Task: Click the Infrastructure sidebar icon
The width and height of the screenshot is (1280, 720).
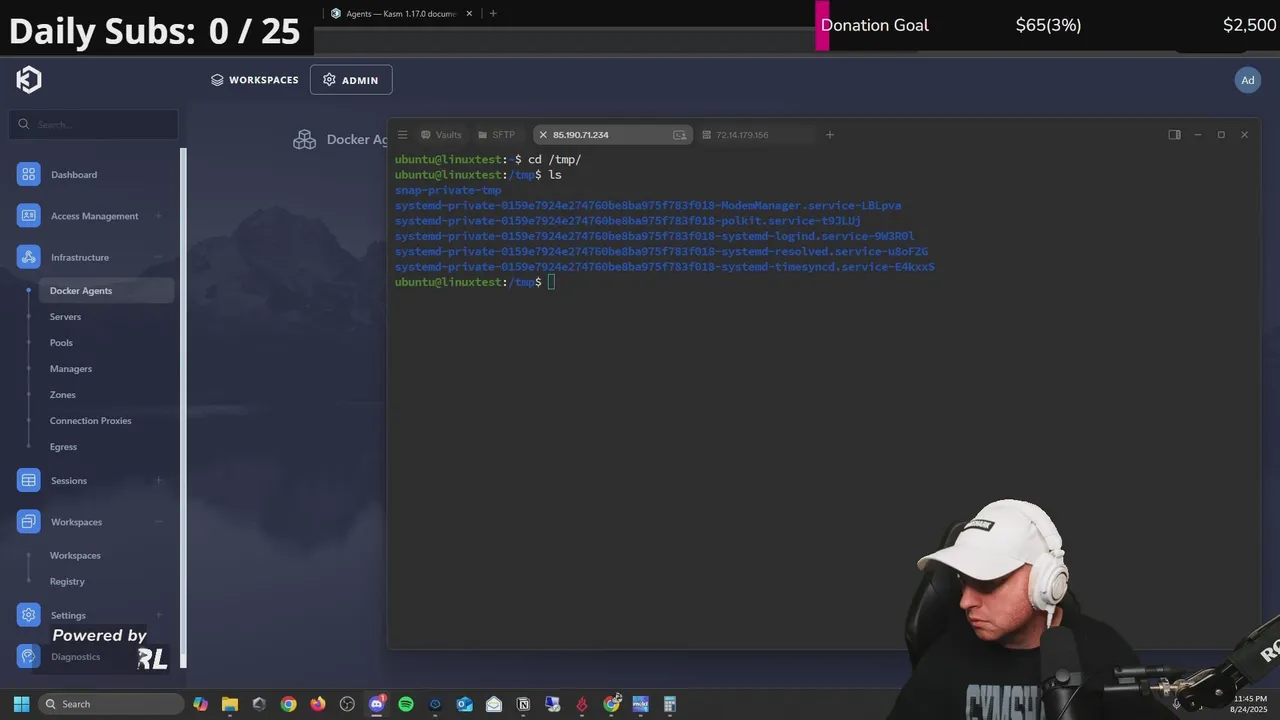Action: click(28, 257)
